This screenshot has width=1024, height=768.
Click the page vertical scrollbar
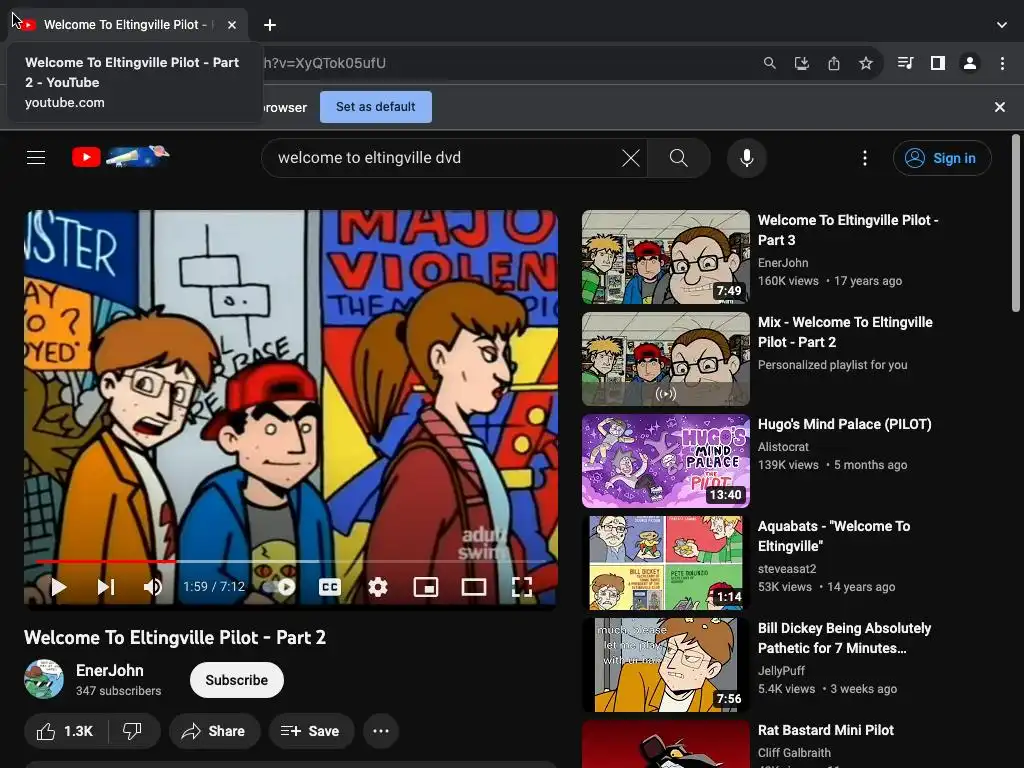pos(1016,223)
